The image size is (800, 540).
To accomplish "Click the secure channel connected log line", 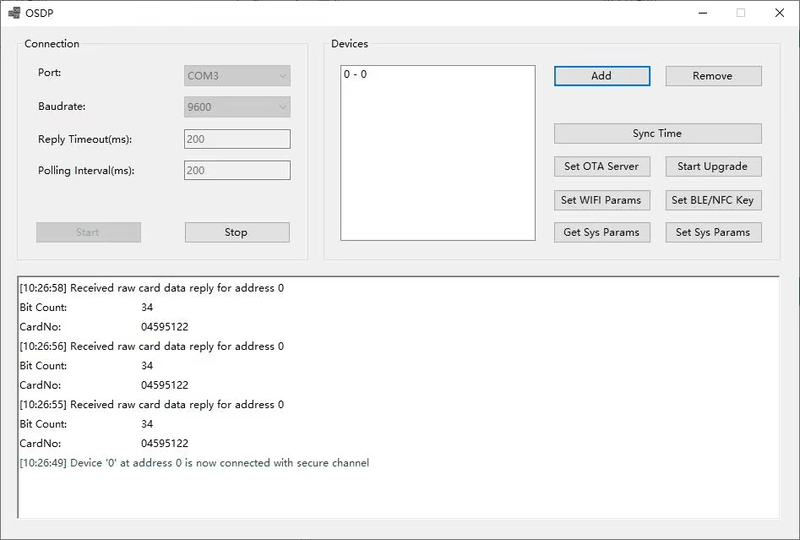I will (194, 463).
